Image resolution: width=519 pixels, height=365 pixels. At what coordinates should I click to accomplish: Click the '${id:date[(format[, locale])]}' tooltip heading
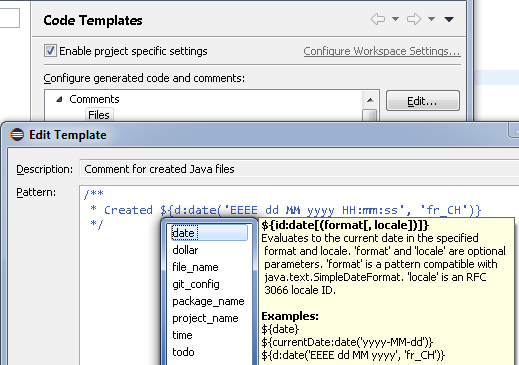click(345, 225)
